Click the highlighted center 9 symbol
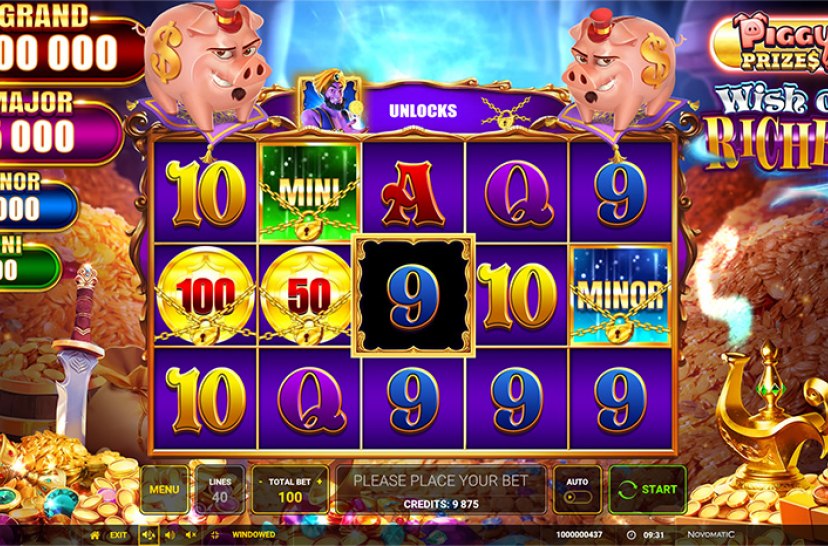This screenshot has height=546, width=828. 413,295
